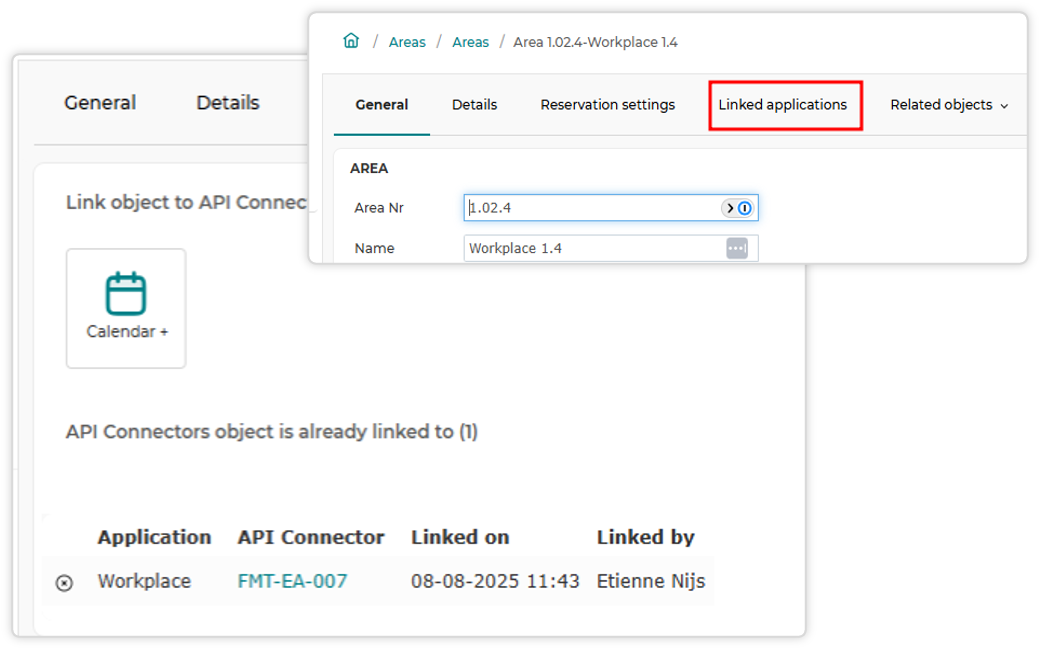1040x649 pixels.
Task: Select the Workplace application cell
Action: pyautogui.click(x=145, y=581)
